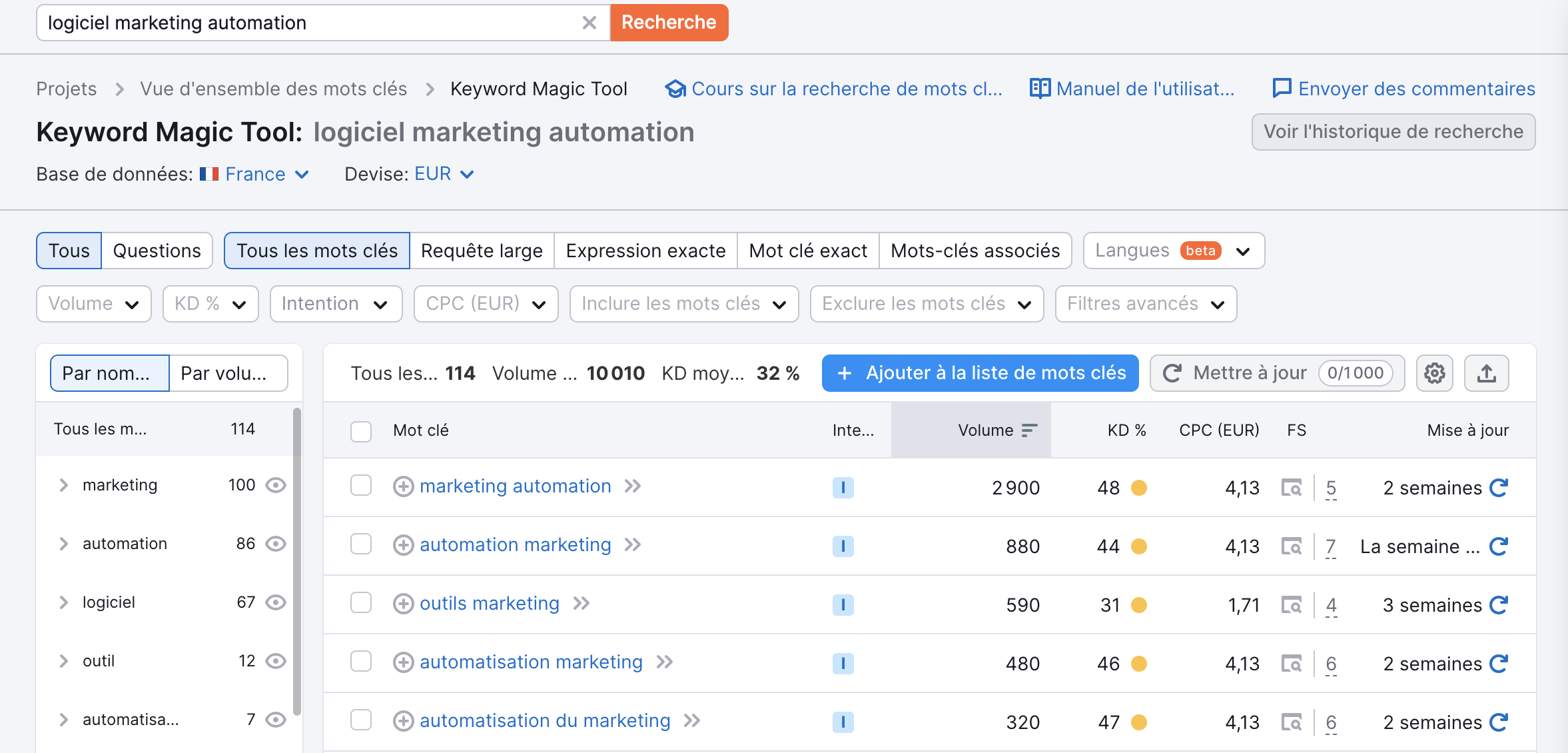Open the CPC (EUR) filter dropdown
Image resolution: width=1568 pixels, height=753 pixels.
(486, 304)
